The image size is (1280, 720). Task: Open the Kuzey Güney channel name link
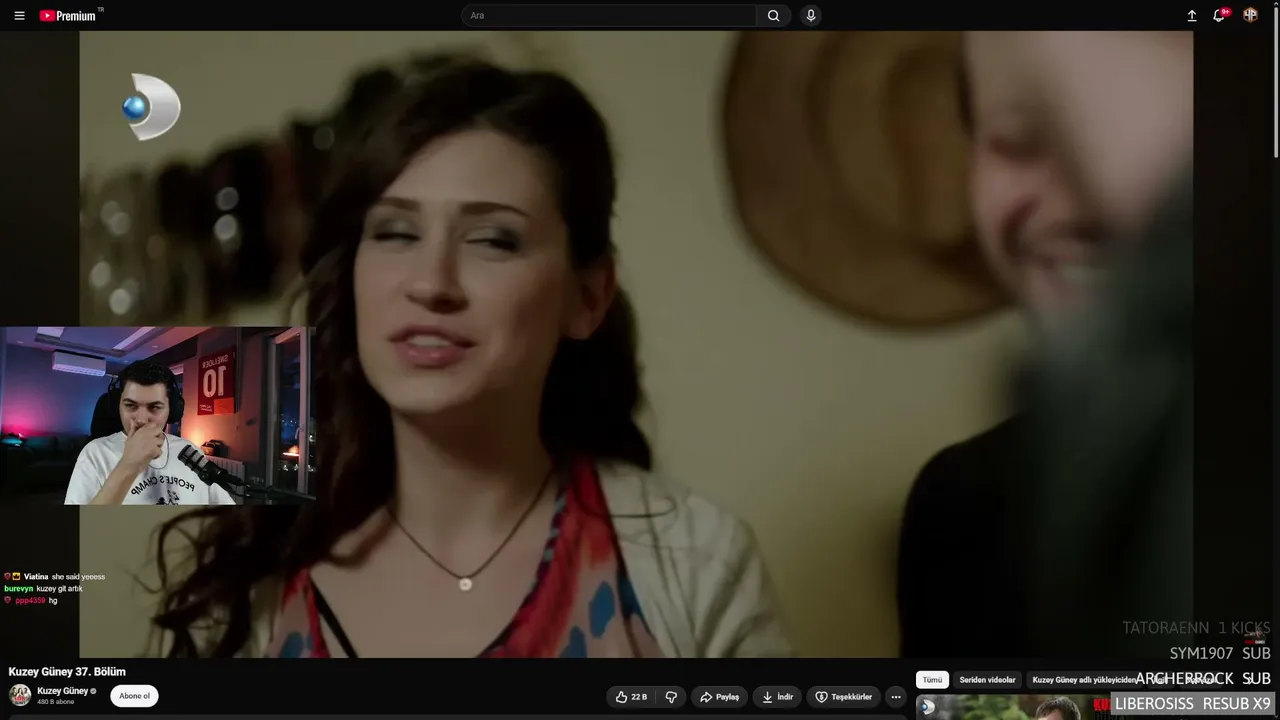(x=62, y=691)
